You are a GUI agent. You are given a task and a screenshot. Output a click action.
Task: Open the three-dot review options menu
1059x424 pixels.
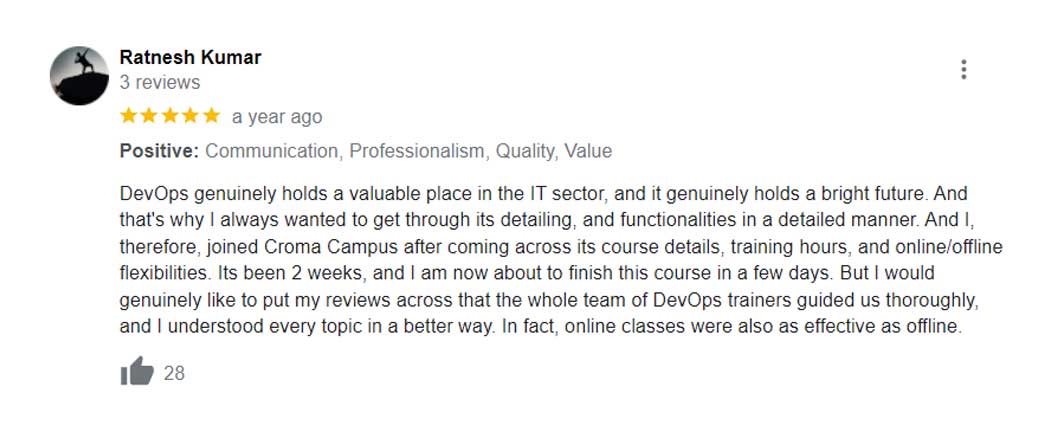coord(963,69)
